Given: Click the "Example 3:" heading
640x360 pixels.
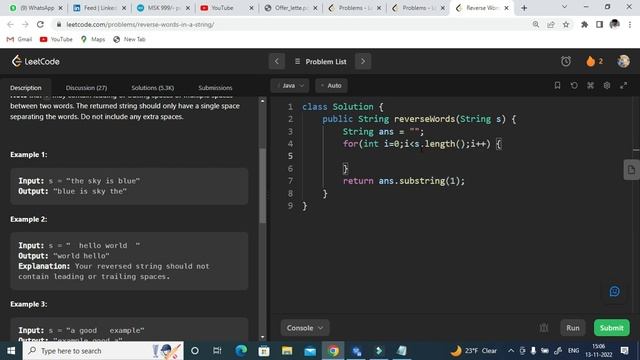Looking at the screenshot, I should coord(29,304).
